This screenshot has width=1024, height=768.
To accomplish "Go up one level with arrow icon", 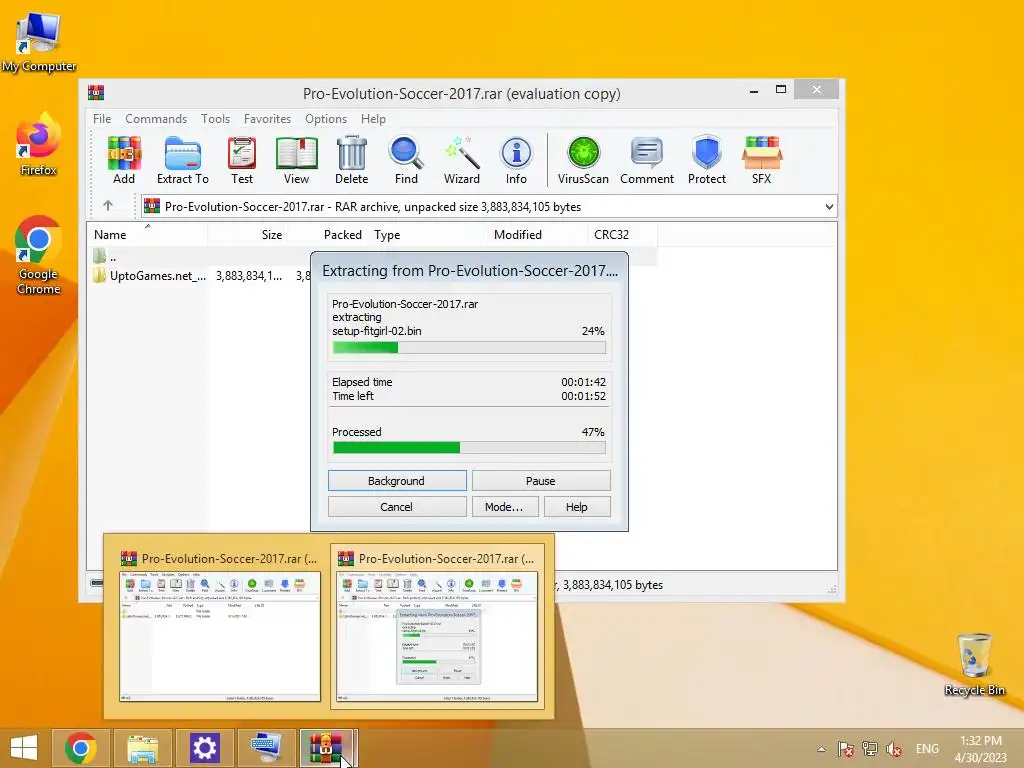I will (108, 206).
